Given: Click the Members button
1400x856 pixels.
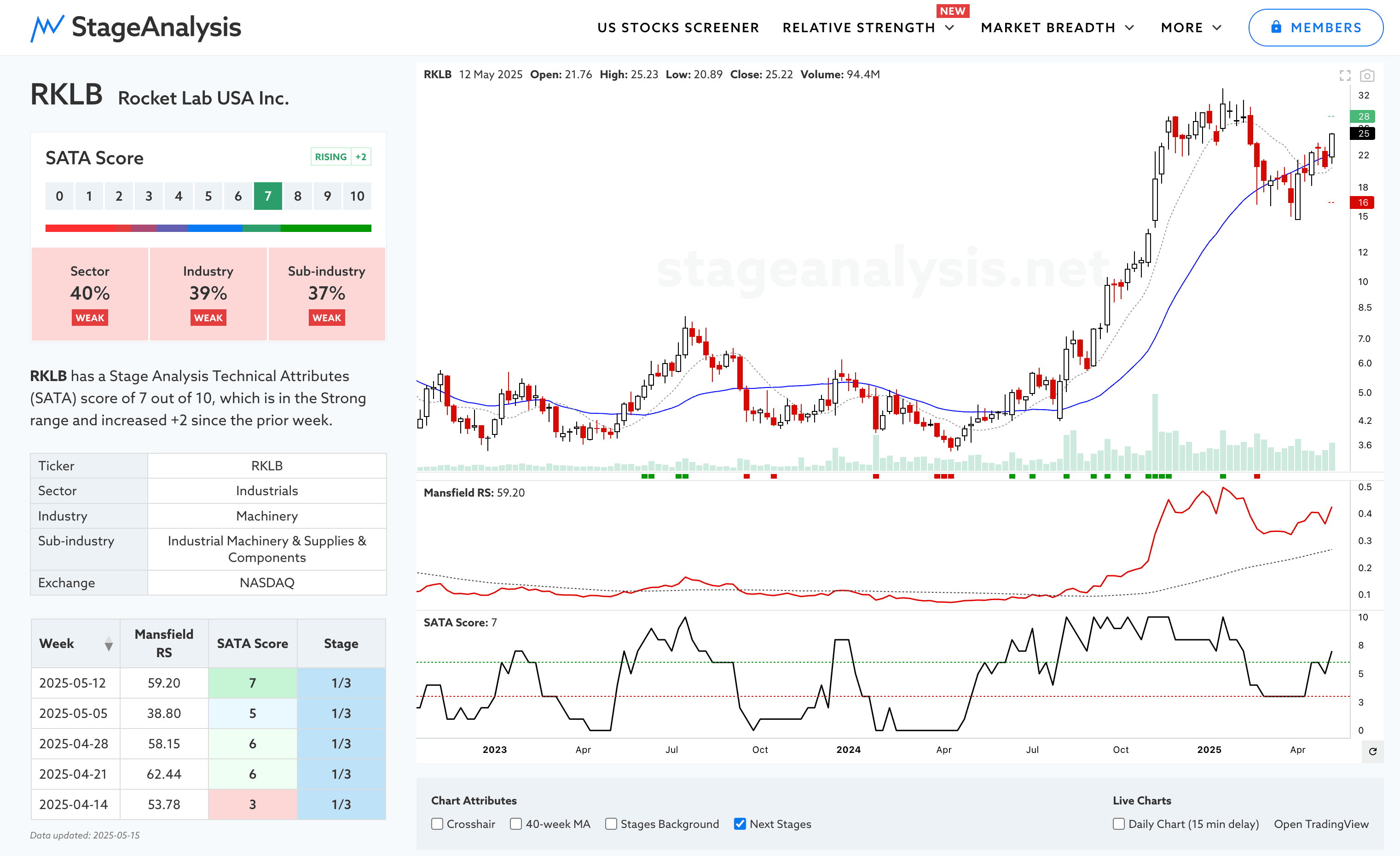Looking at the screenshot, I should pyautogui.click(x=1315, y=27).
